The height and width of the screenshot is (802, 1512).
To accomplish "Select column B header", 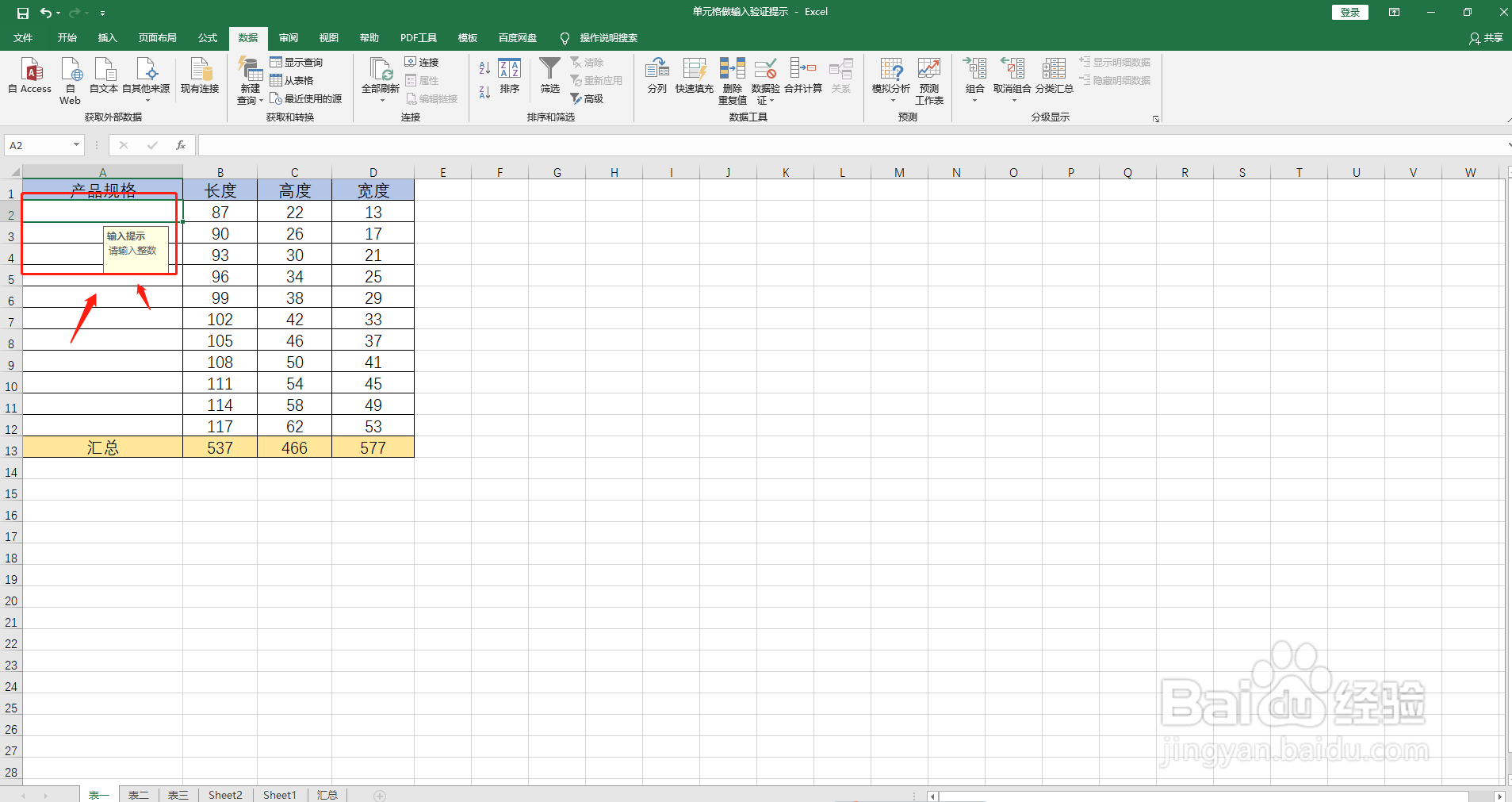I will coord(220,172).
